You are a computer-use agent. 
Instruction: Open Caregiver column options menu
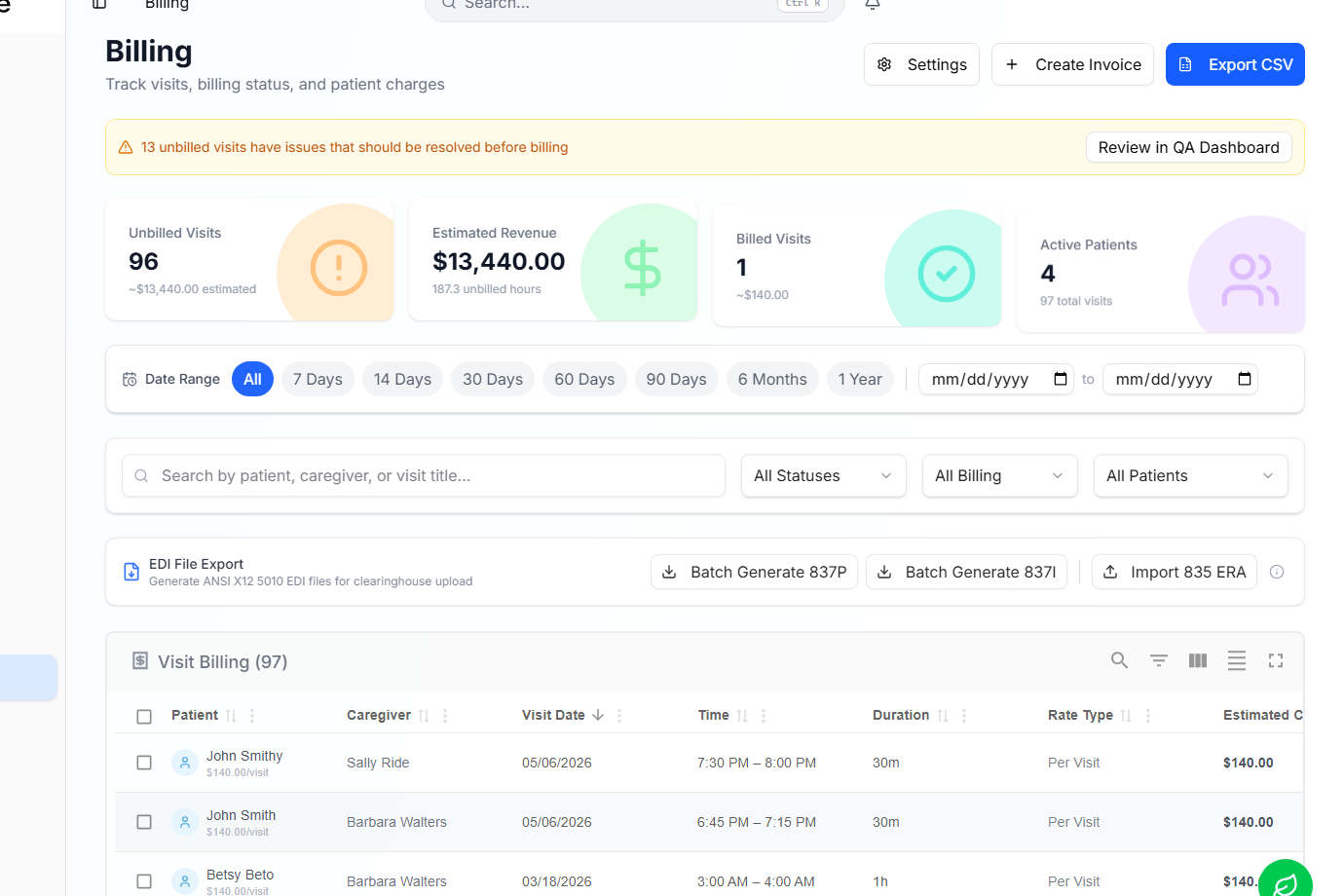pyautogui.click(x=445, y=716)
